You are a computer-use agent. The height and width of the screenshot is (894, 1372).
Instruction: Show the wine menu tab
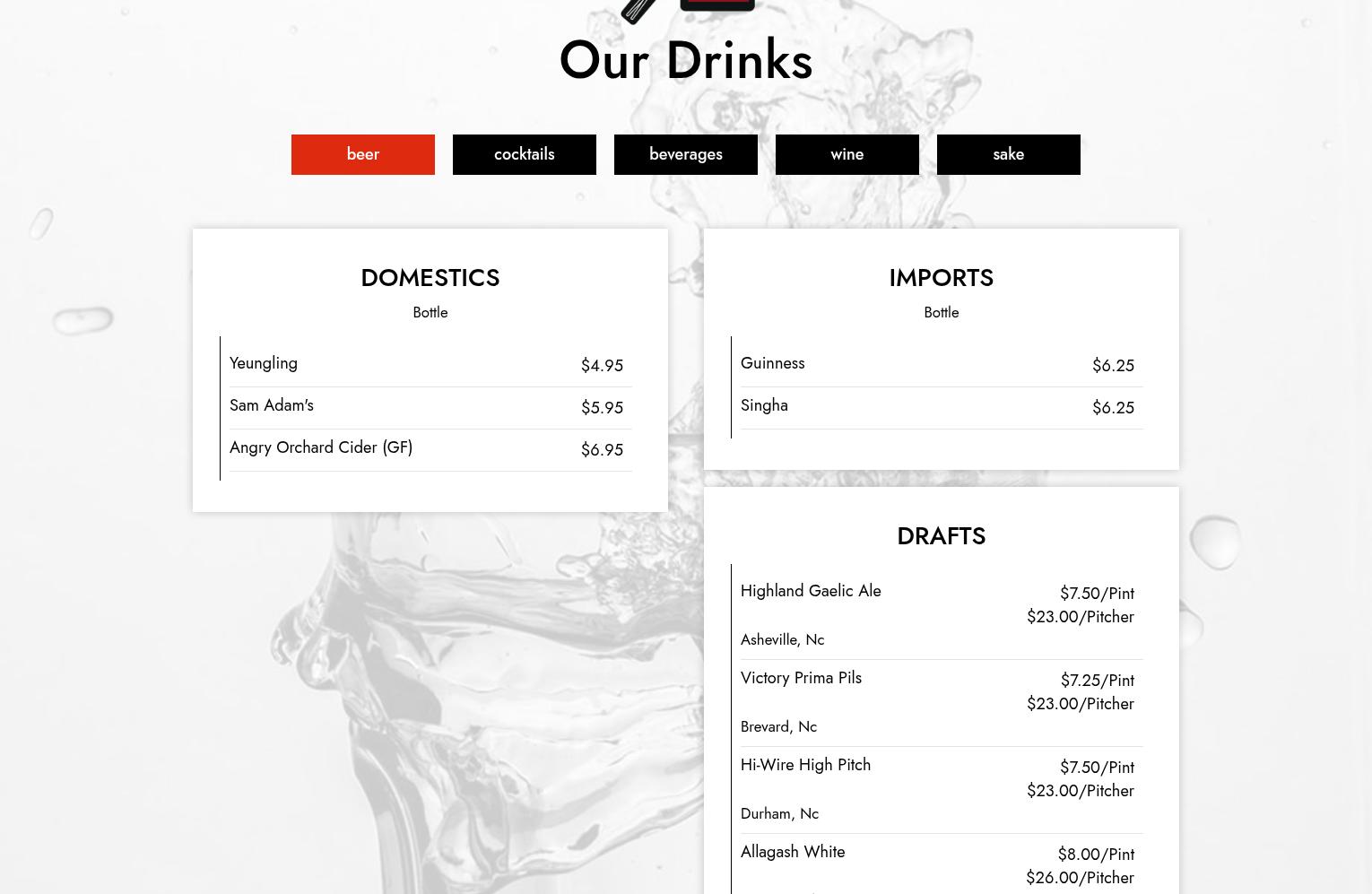pos(847,154)
